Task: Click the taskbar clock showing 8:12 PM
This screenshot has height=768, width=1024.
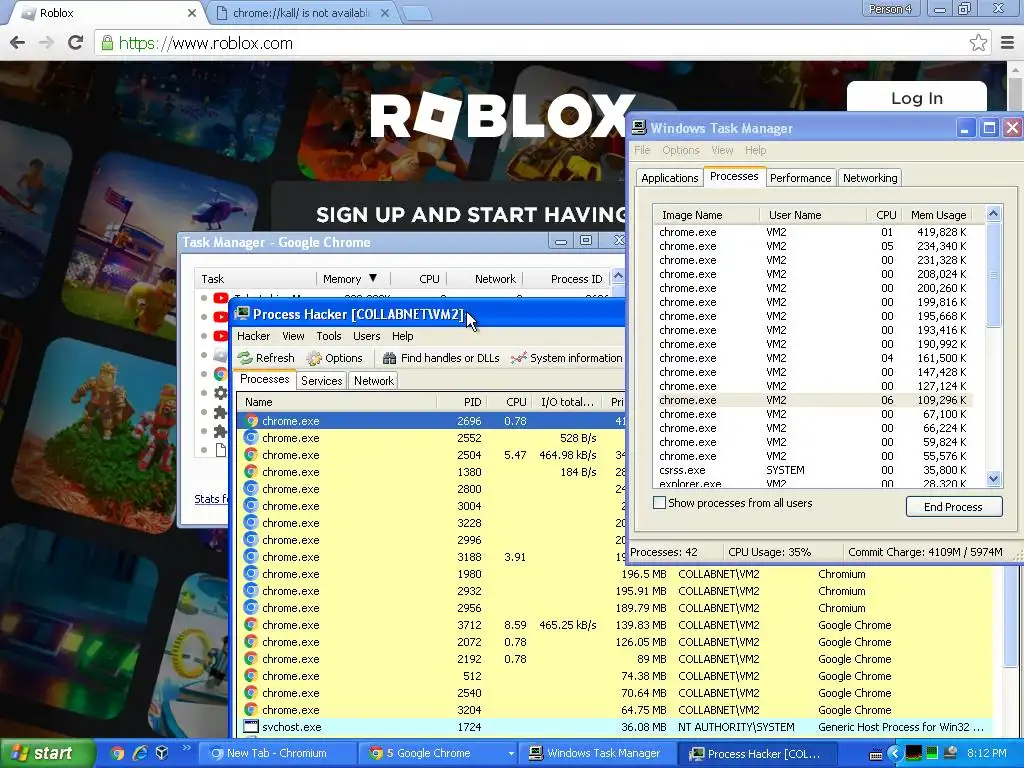Action: coord(987,754)
